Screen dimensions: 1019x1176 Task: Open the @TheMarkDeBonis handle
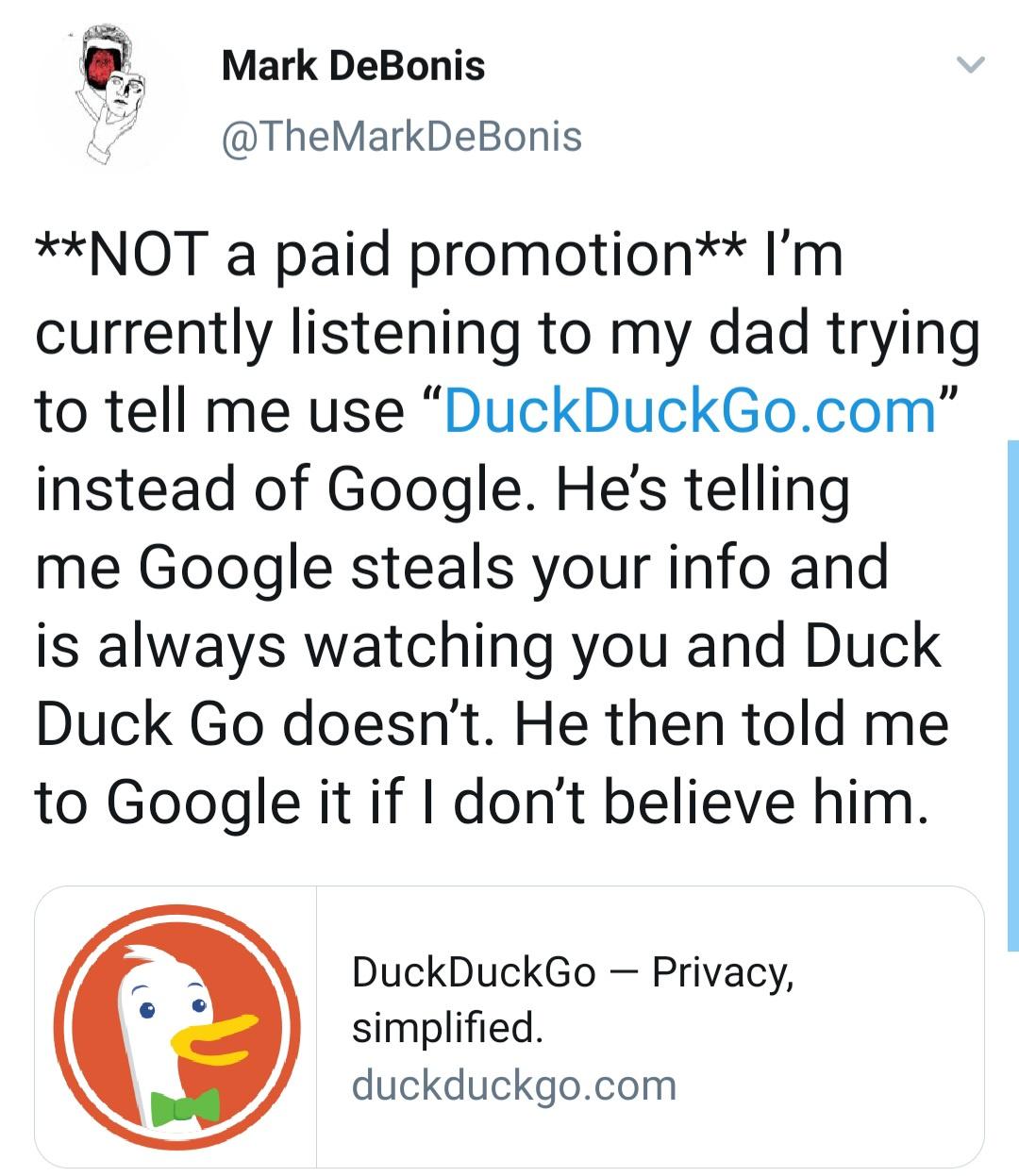tap(401, 137)
